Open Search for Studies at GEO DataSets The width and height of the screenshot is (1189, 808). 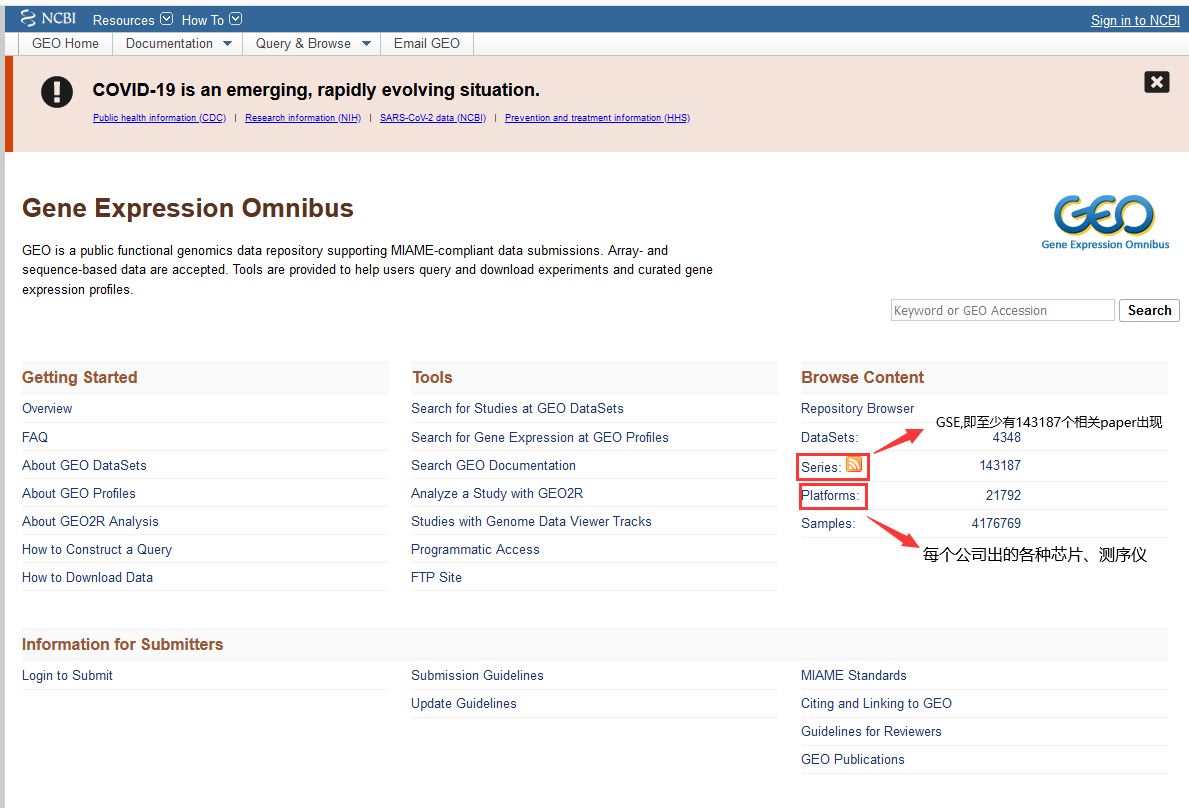click(x=517, y=409)
